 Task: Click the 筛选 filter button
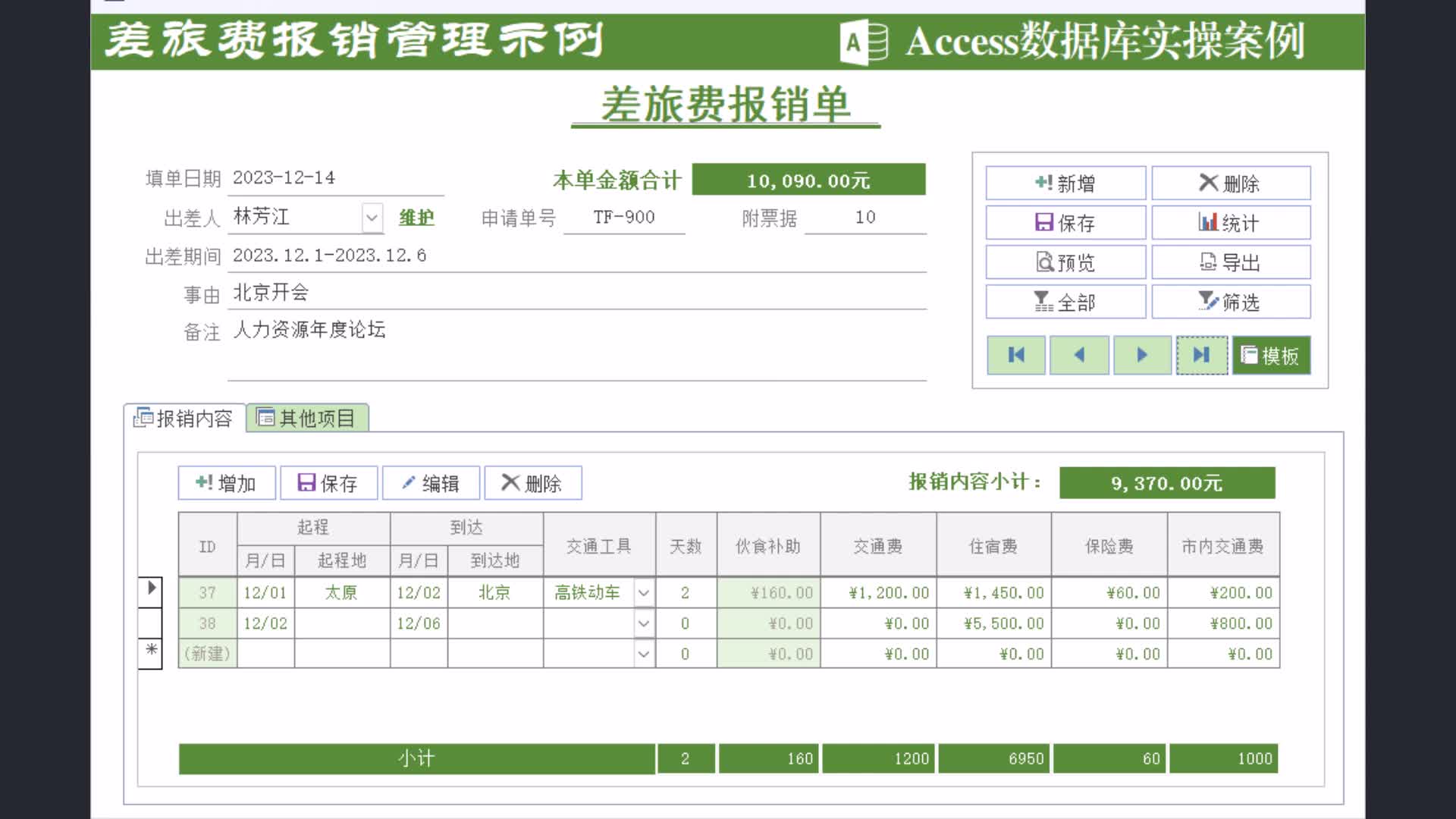click(x=1231, y=302)
